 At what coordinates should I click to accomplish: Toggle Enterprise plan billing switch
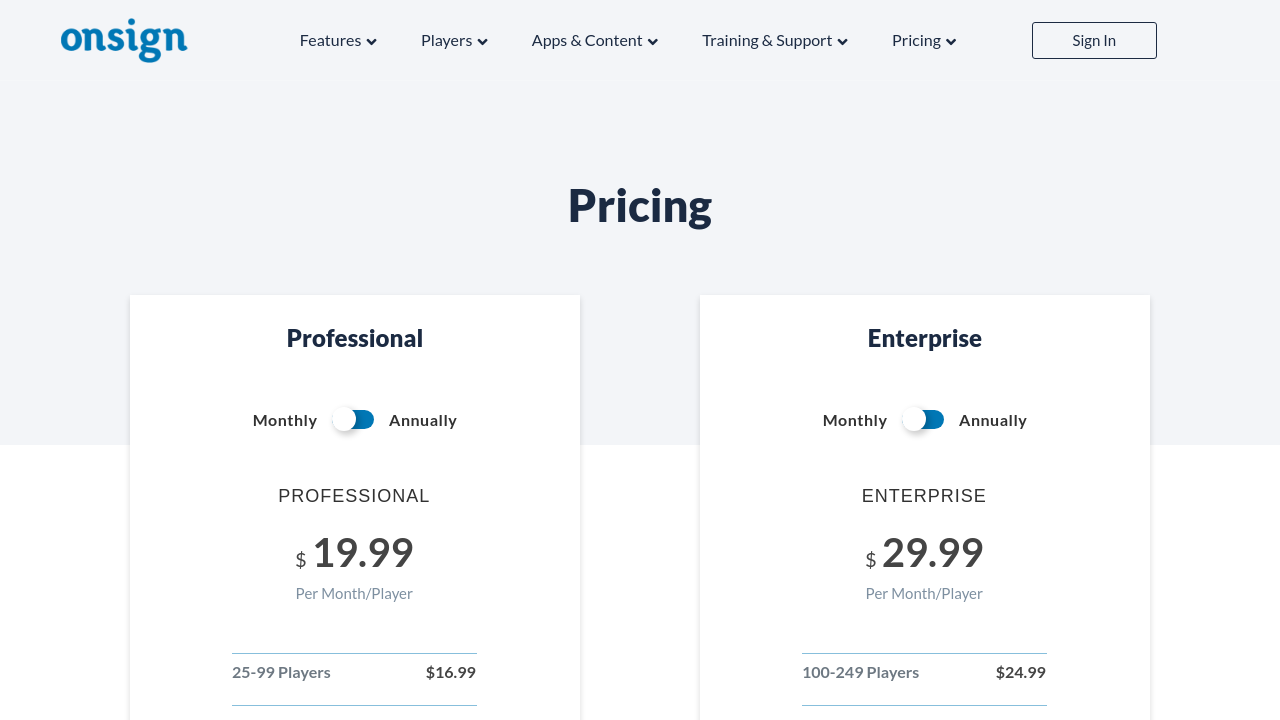click(924, 420)
